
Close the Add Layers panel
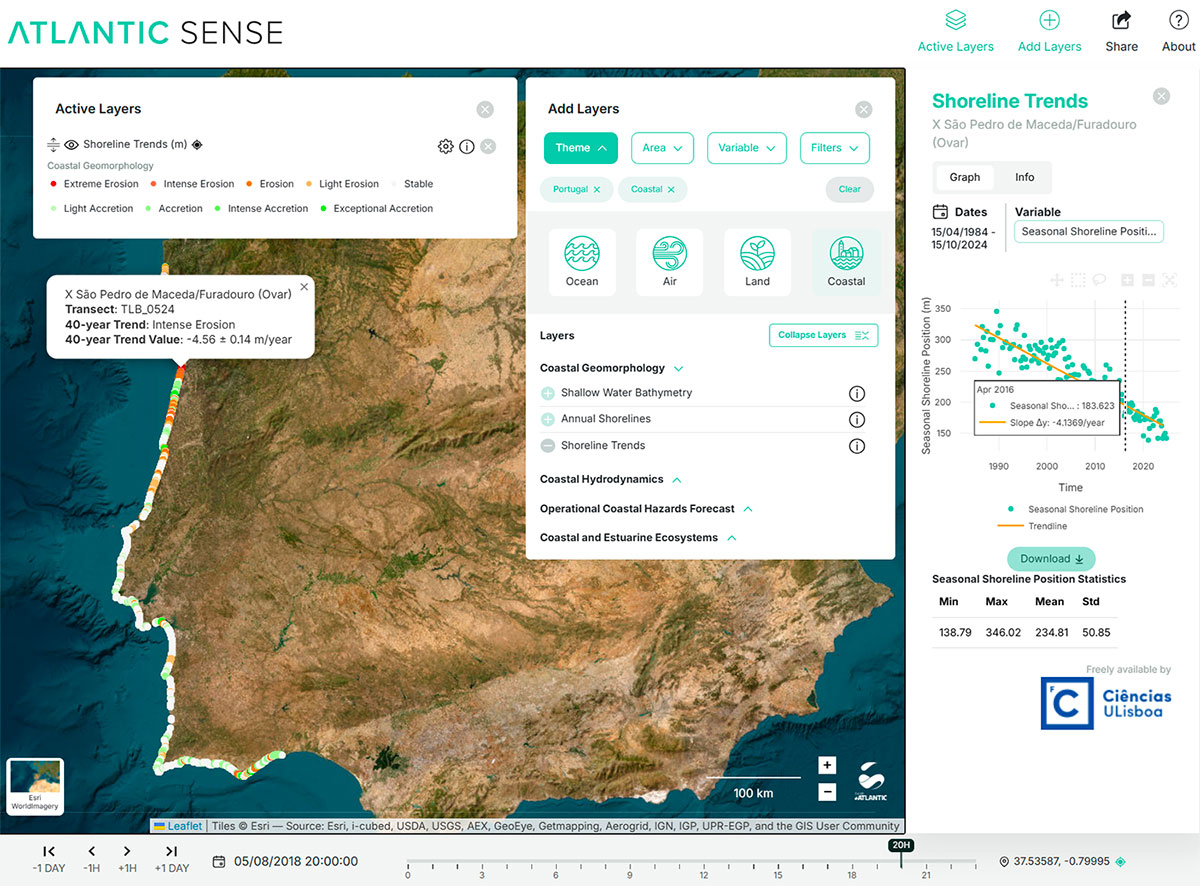click(864, 109)
